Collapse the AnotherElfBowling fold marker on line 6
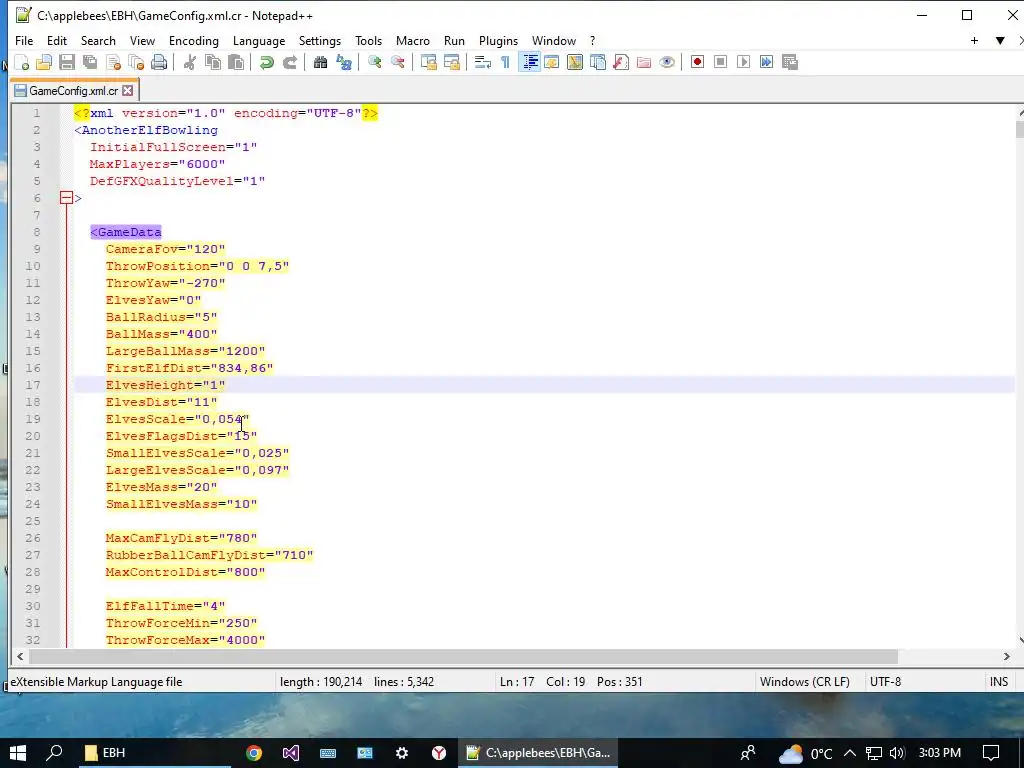Screen dimensions: 1024x768 67,198
